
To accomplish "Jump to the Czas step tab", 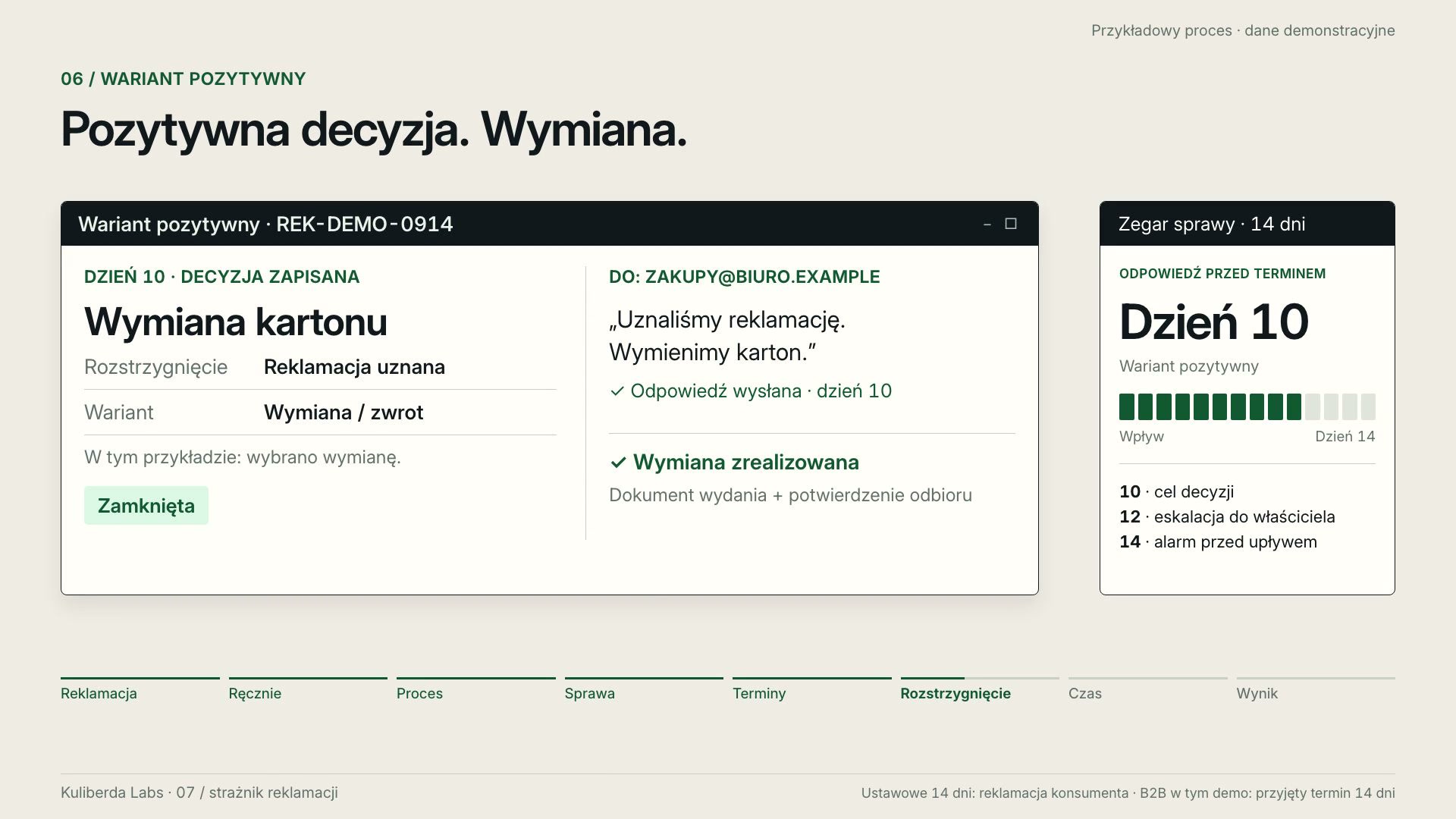I will click(x=1148, y=690).
